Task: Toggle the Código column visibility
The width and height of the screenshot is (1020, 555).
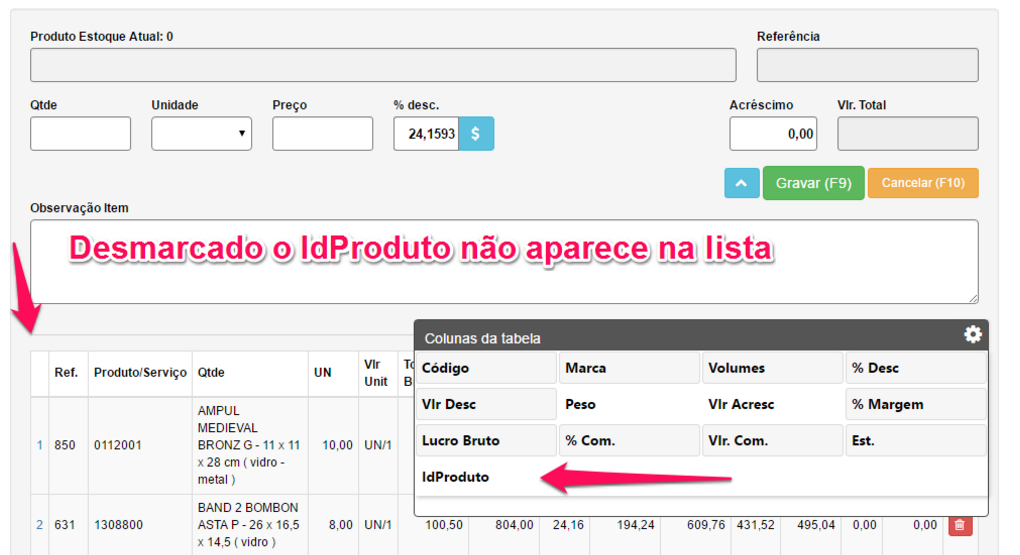Action: tap(486, 368)
